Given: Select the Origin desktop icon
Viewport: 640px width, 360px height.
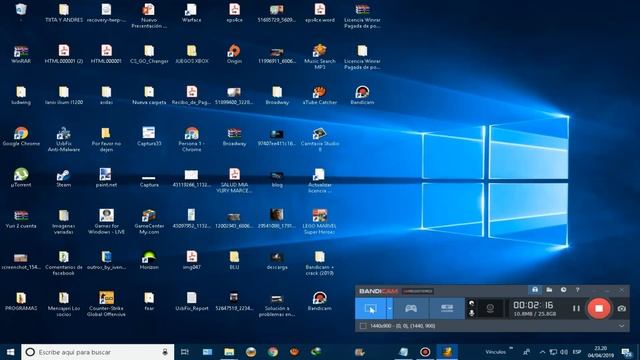Looking at the screenshot, I should click(234, 54).
